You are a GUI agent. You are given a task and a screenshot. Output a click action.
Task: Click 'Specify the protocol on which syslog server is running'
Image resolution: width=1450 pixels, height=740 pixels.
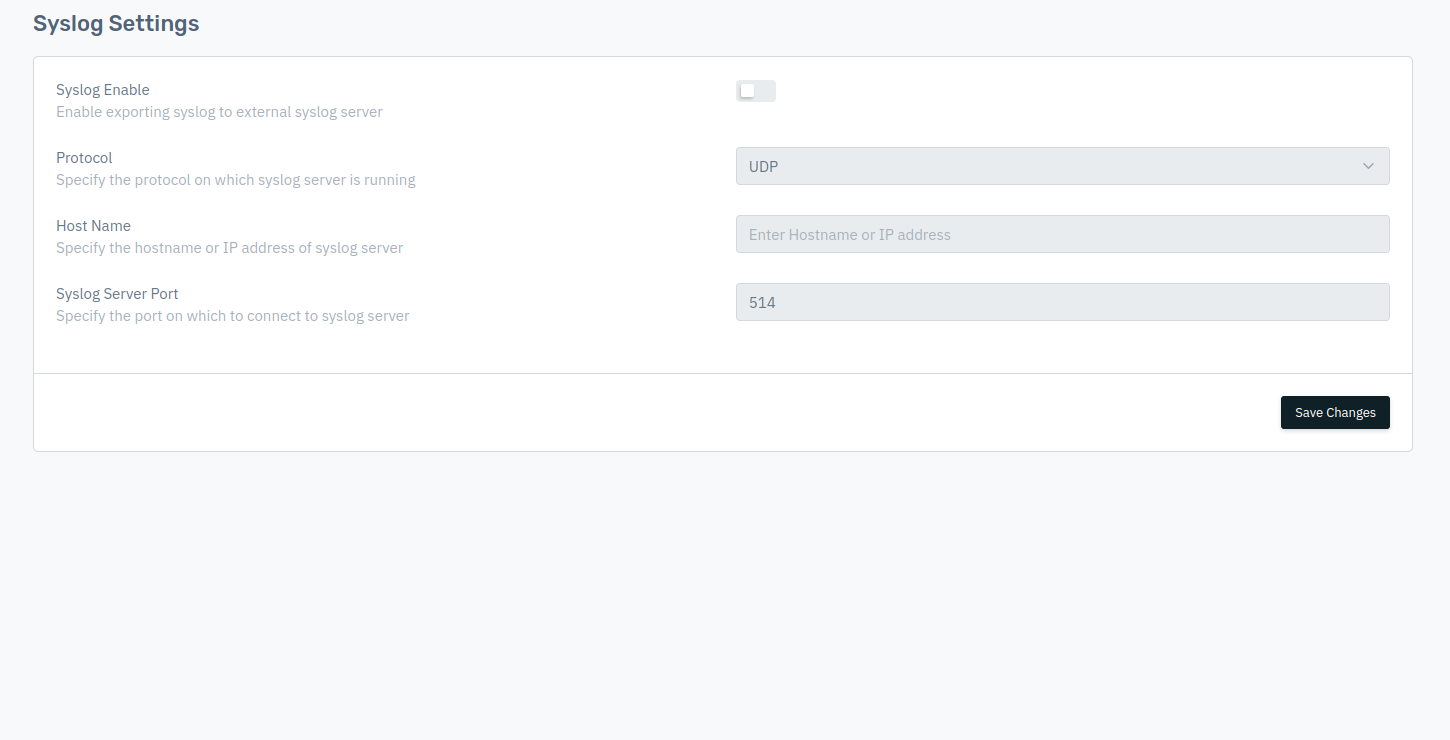click(236, 180)
